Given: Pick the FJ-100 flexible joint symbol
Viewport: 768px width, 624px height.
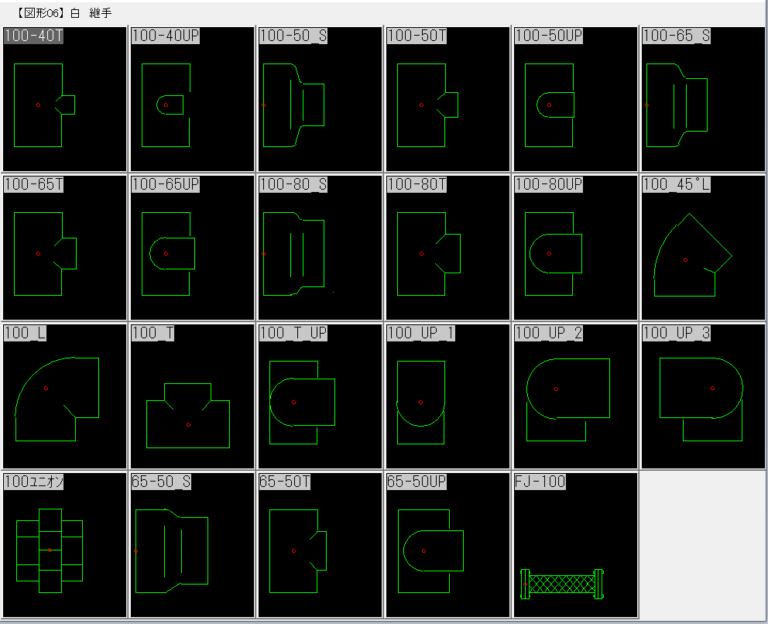Looking at the screenshot, I should [x=576, y=545].
